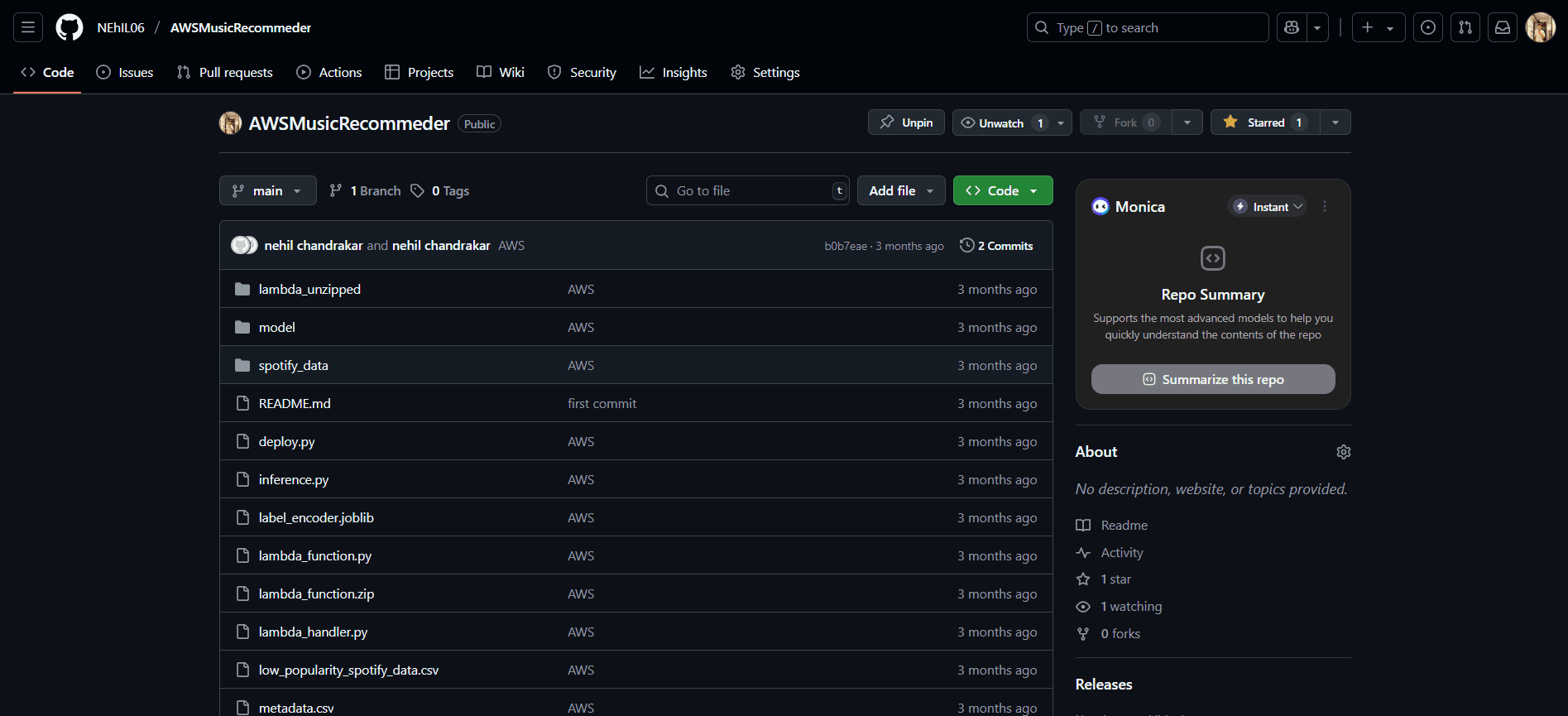
Task: Click the disabled Fork button
Action: pyautogui.click(x=1126, y=123)
